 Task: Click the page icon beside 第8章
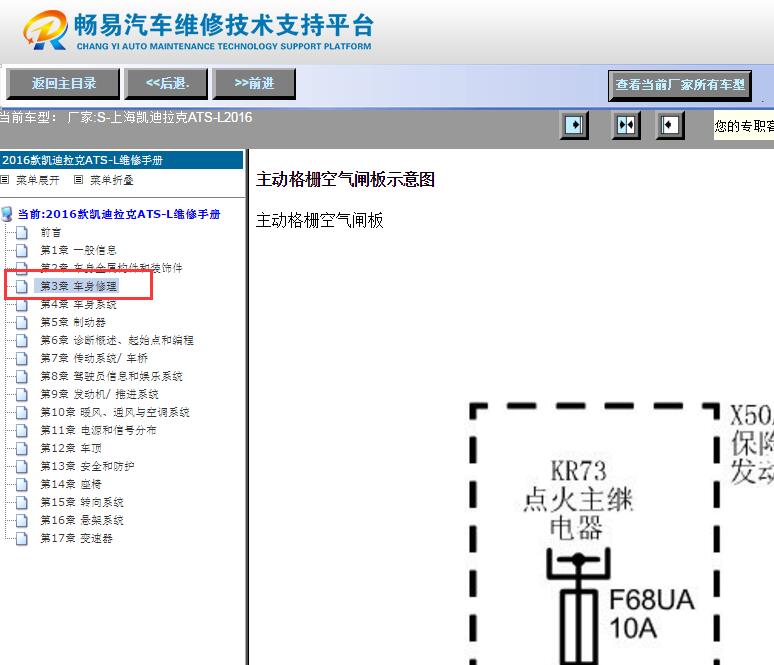22,376
